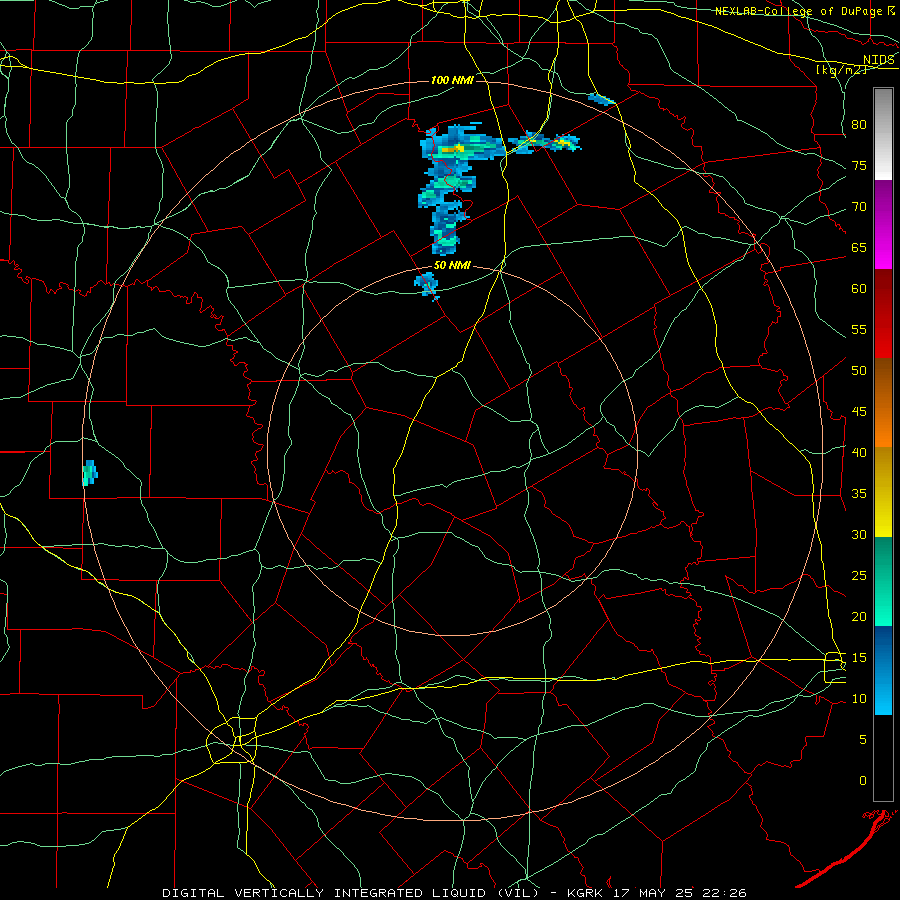
Task: Click the 45 value on the scale
Action: click(x=859, y=412)
